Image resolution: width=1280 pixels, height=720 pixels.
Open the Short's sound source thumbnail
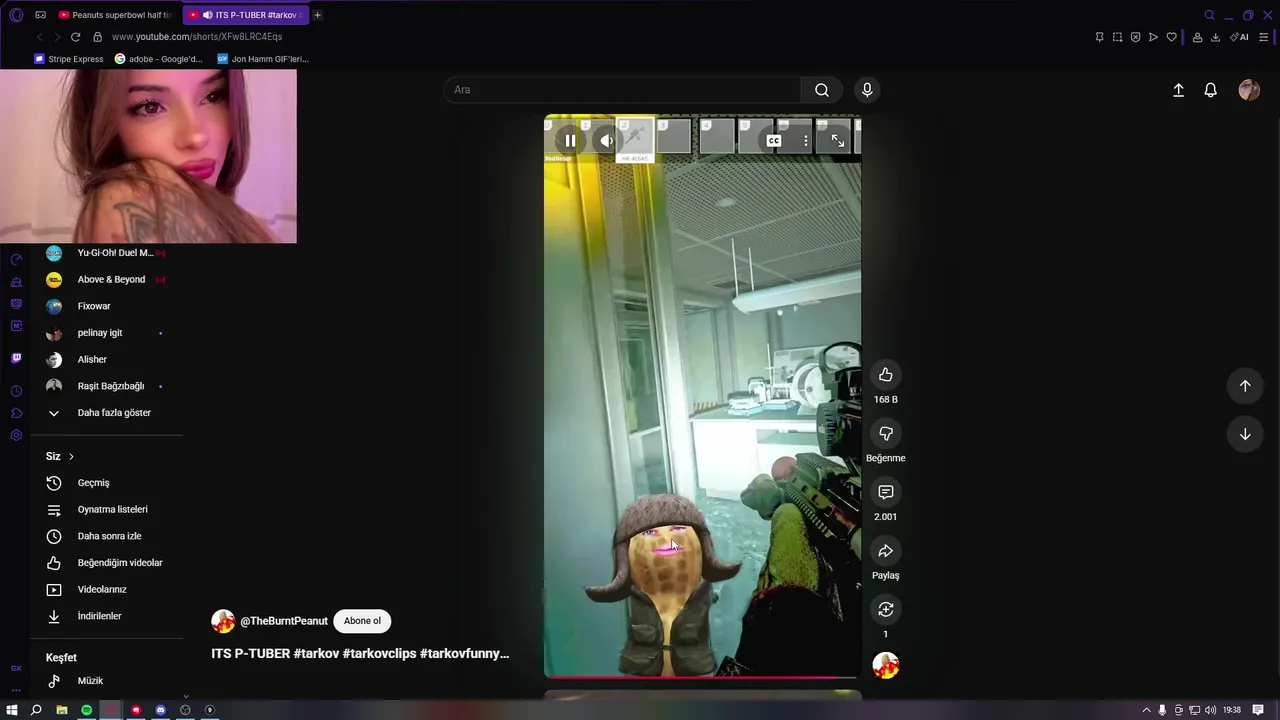click(x=885, y=665)
